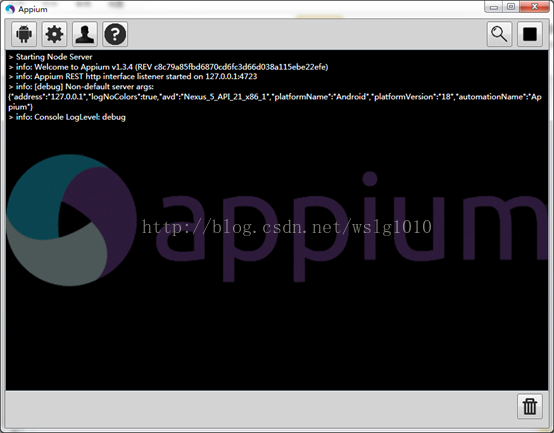Image resolution: width=554 pixels, height=433 pixels.
Task: Launch the Inspector magnifying glass
Action: tap(499, 34)
